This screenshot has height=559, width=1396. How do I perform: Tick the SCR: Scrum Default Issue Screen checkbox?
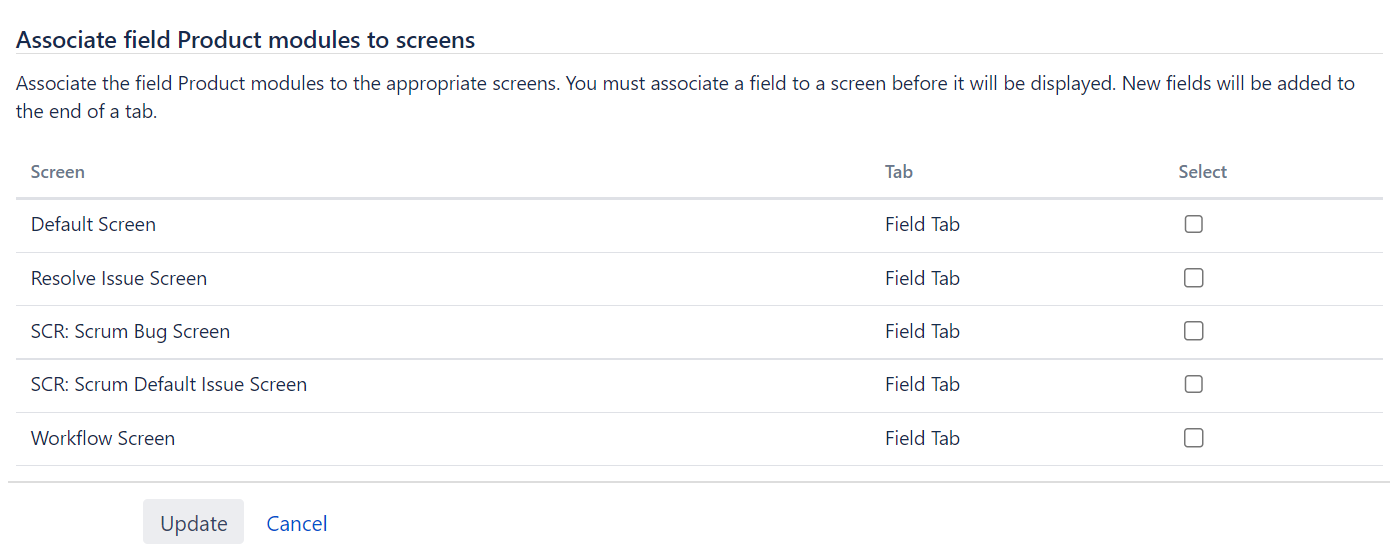pos(1193,384)
